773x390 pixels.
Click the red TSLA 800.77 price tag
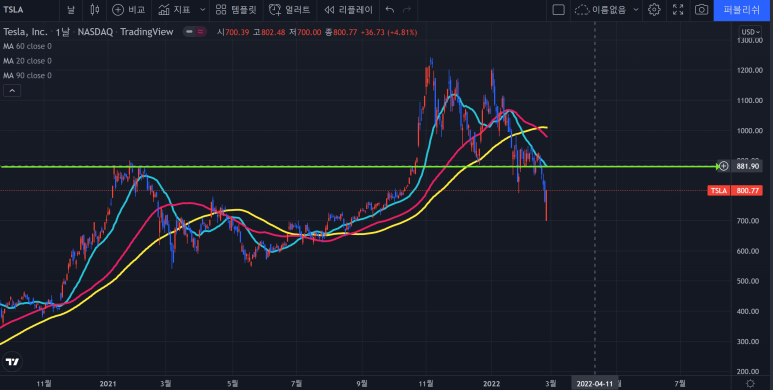click(735, 190)
